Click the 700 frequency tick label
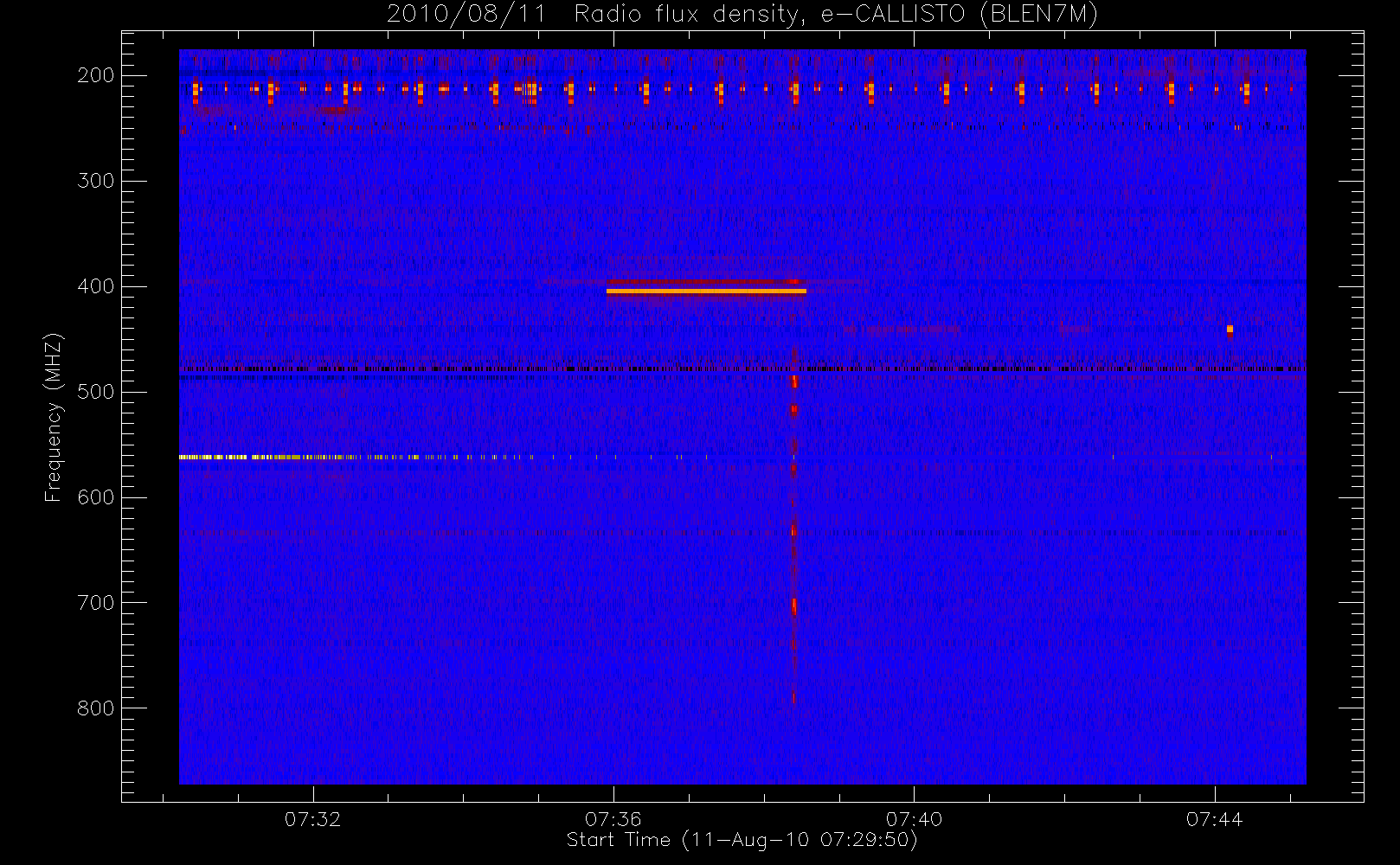1400x865 pixels. pos(96,603)
